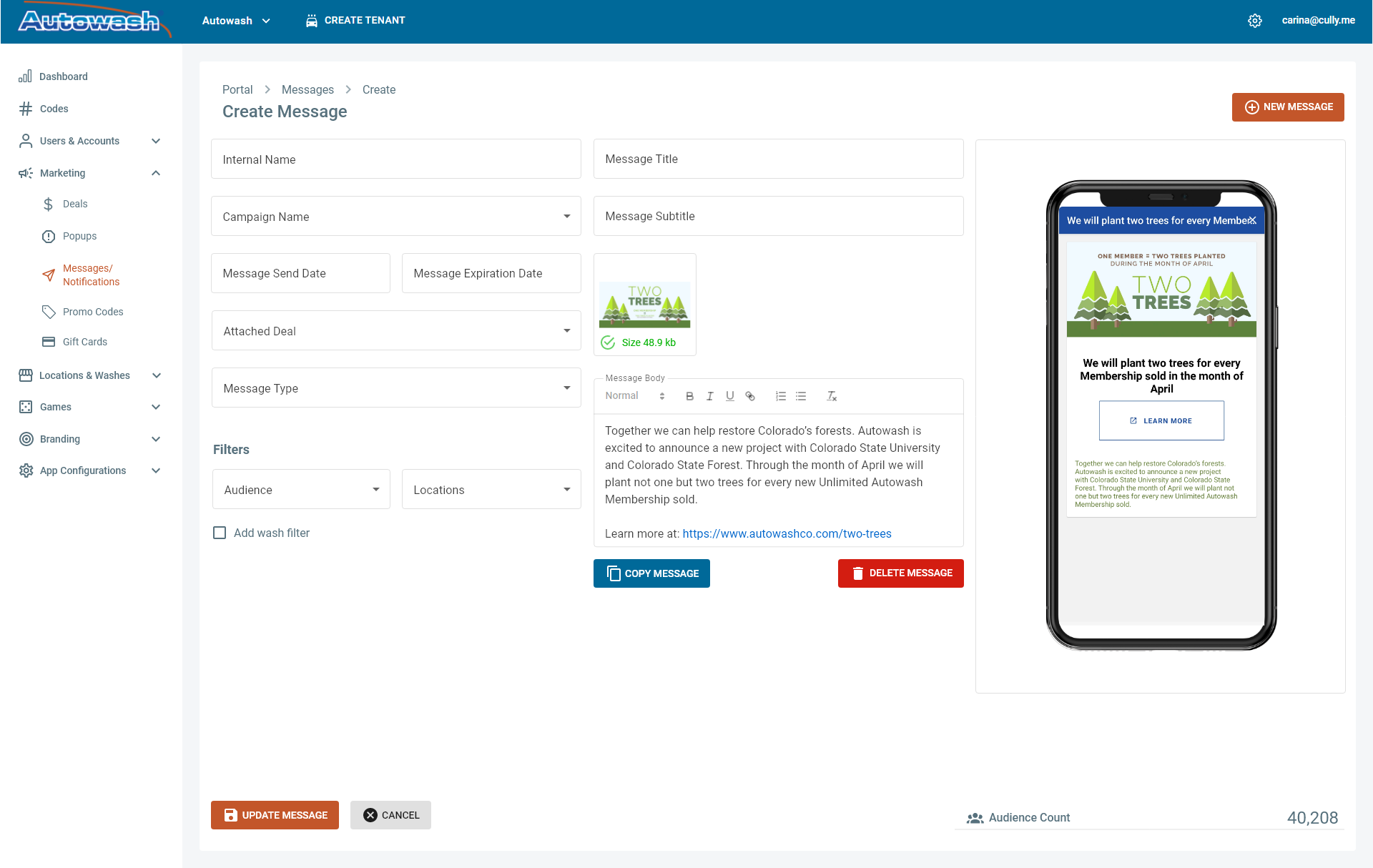Open the Locations filter dropdown
The image size is (1373, 868).
(x=491, y=489)
